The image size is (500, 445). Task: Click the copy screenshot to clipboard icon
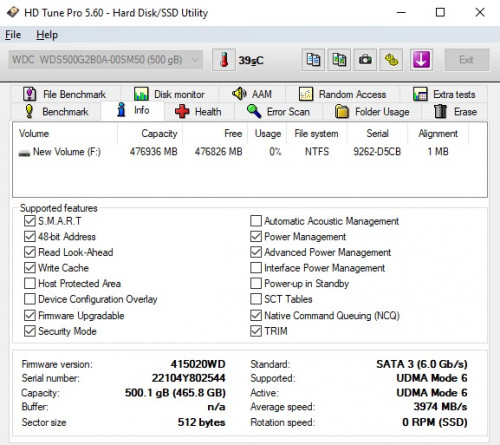[339, 60]
